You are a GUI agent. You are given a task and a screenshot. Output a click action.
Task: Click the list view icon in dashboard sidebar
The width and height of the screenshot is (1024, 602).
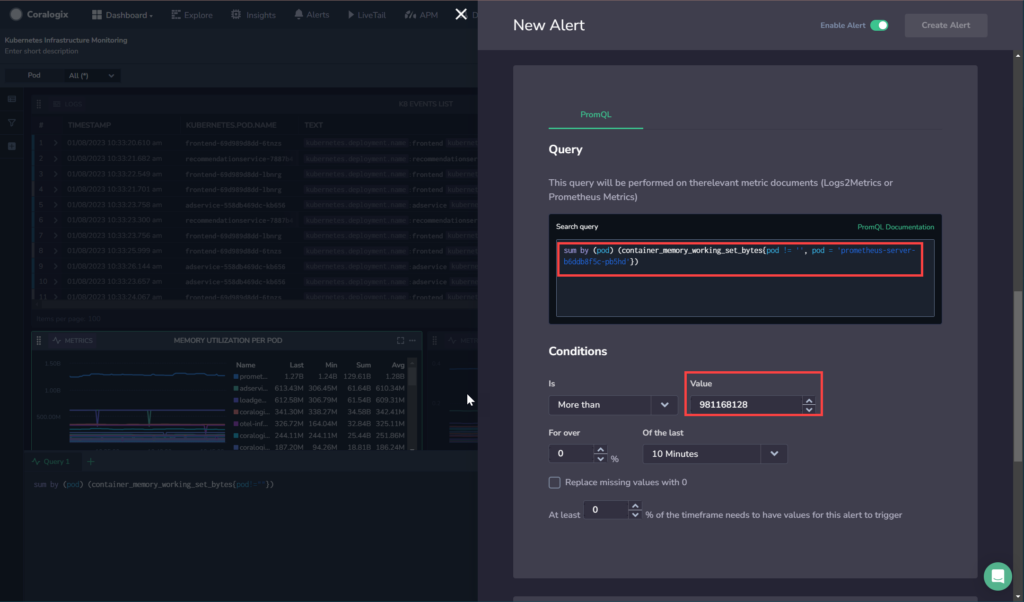pyautogui.click(x=12, y=99)
